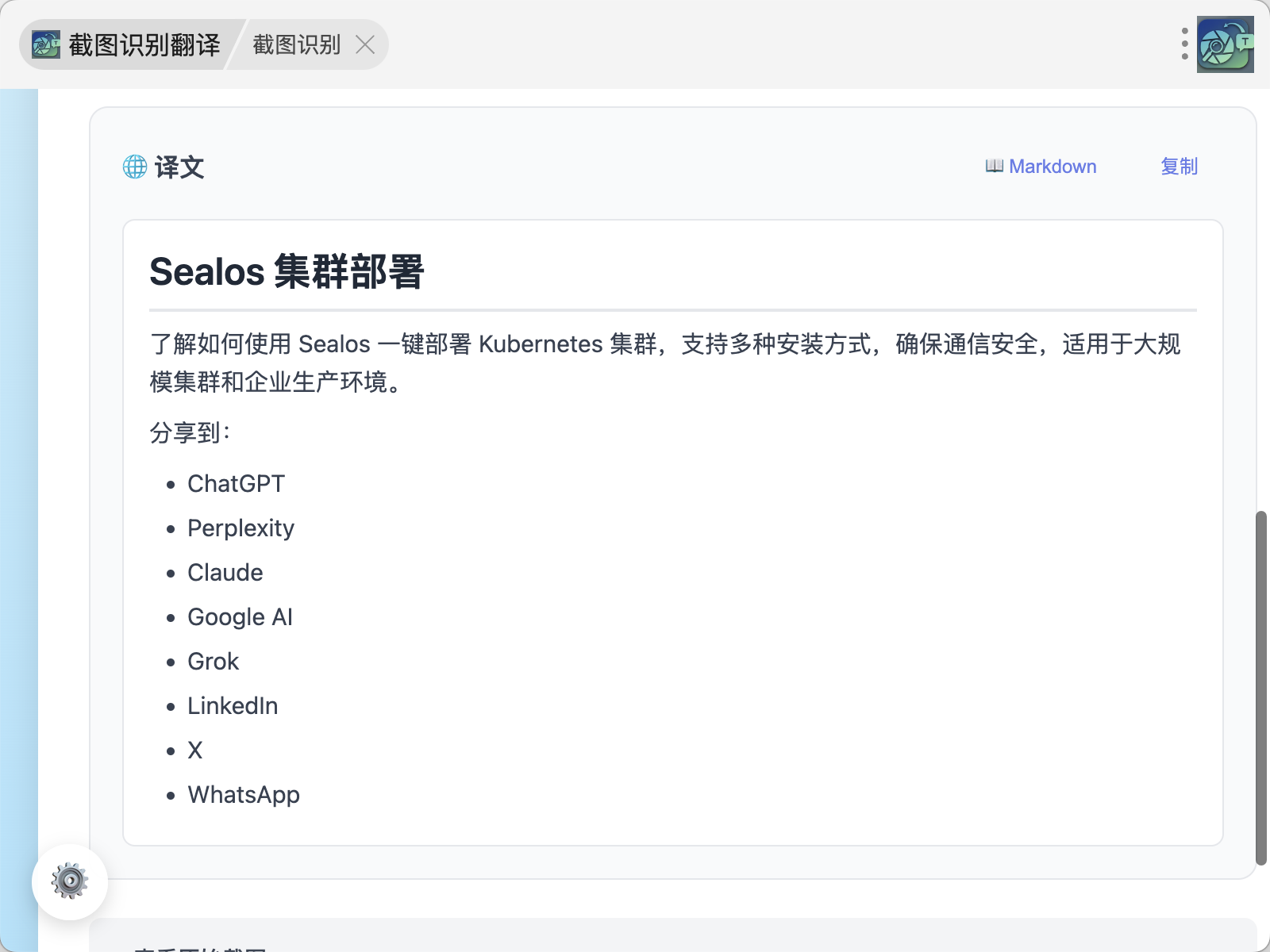This screenshot has width=1270, height=952.
Task: Select the 截图识别 tab
Action: tap(296, 45)
